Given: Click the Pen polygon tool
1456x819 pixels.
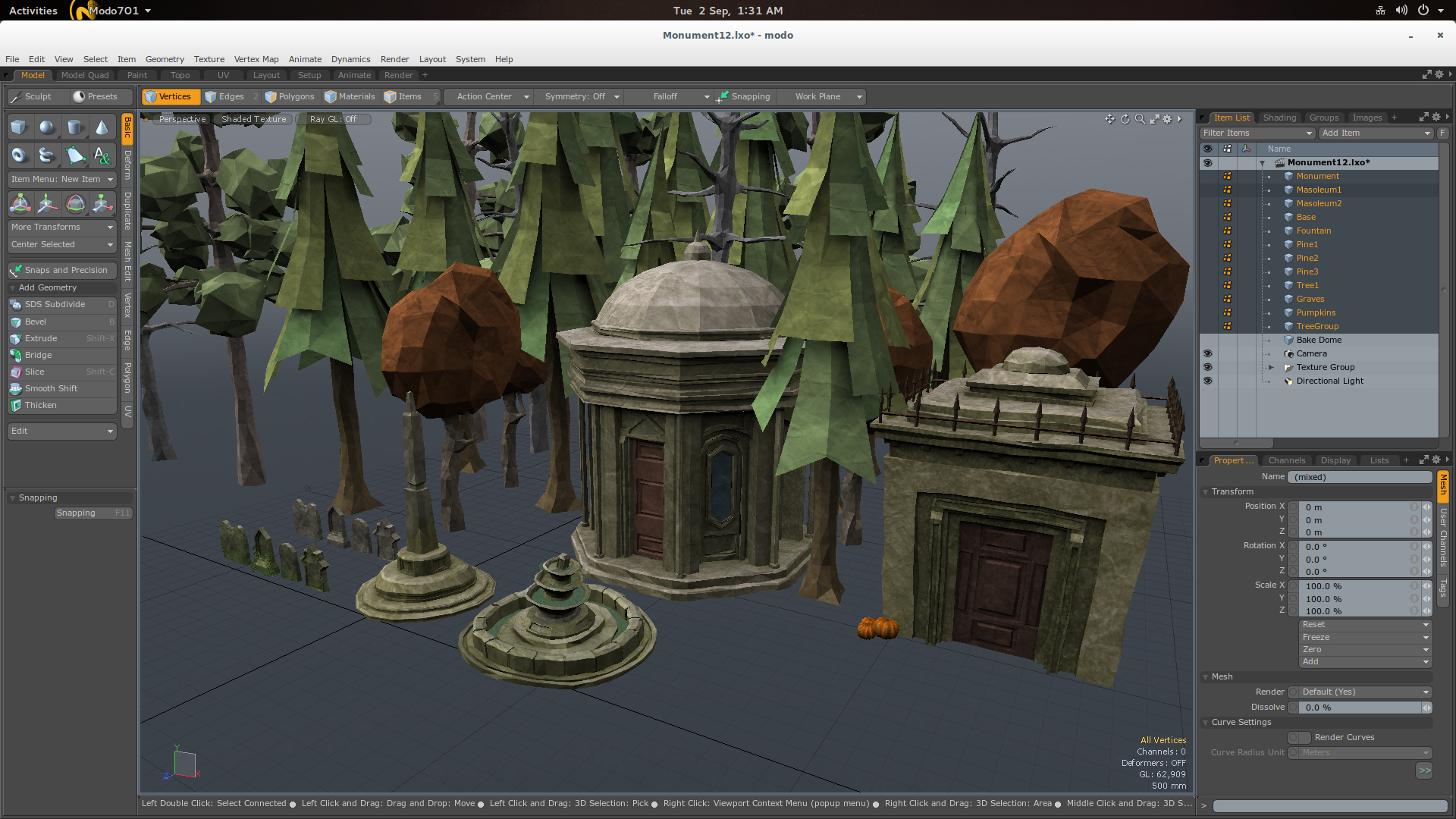Looking at the screenshot, I should tap(75, 155).
